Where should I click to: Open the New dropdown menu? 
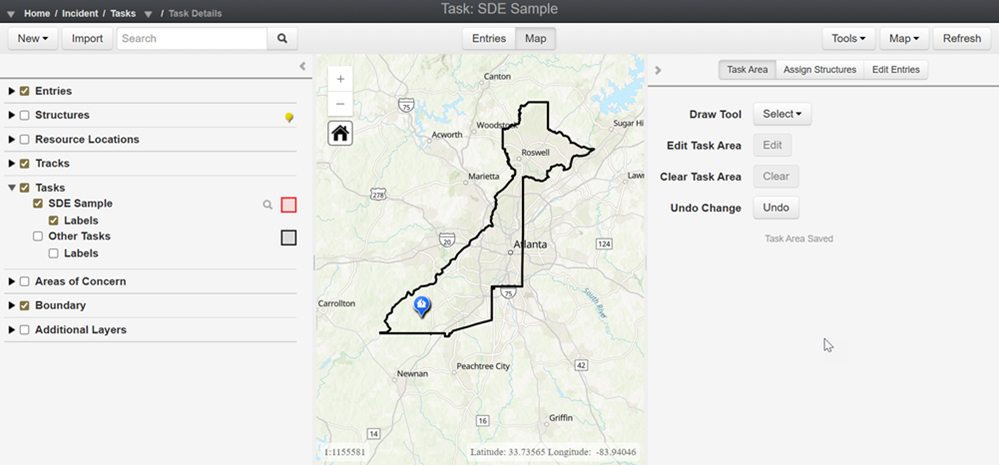pyautogui.click(x=33, y=38)
